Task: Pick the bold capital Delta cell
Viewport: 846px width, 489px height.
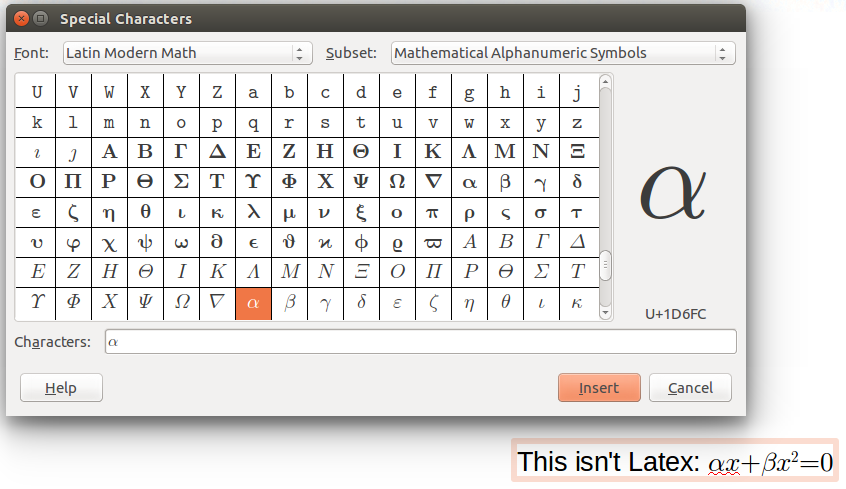Action: point(217,152)
